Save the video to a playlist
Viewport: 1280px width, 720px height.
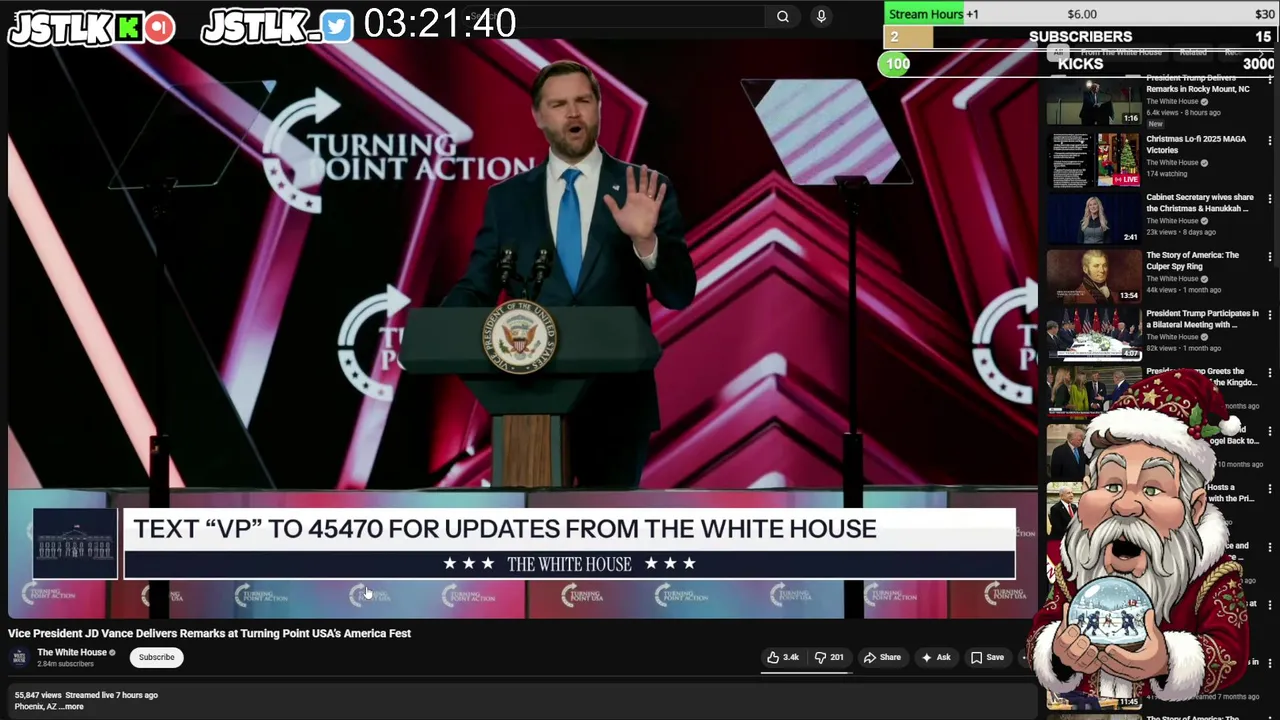tap(987, 657)
